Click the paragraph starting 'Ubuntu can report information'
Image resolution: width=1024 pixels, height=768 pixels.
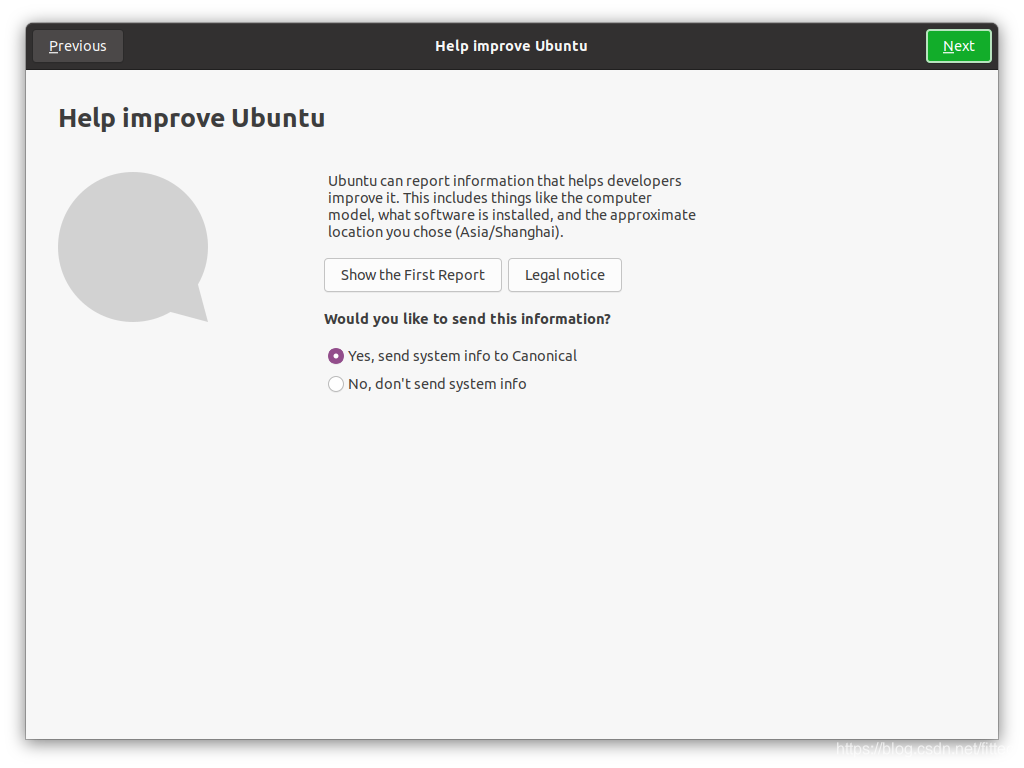pos(511,206)
